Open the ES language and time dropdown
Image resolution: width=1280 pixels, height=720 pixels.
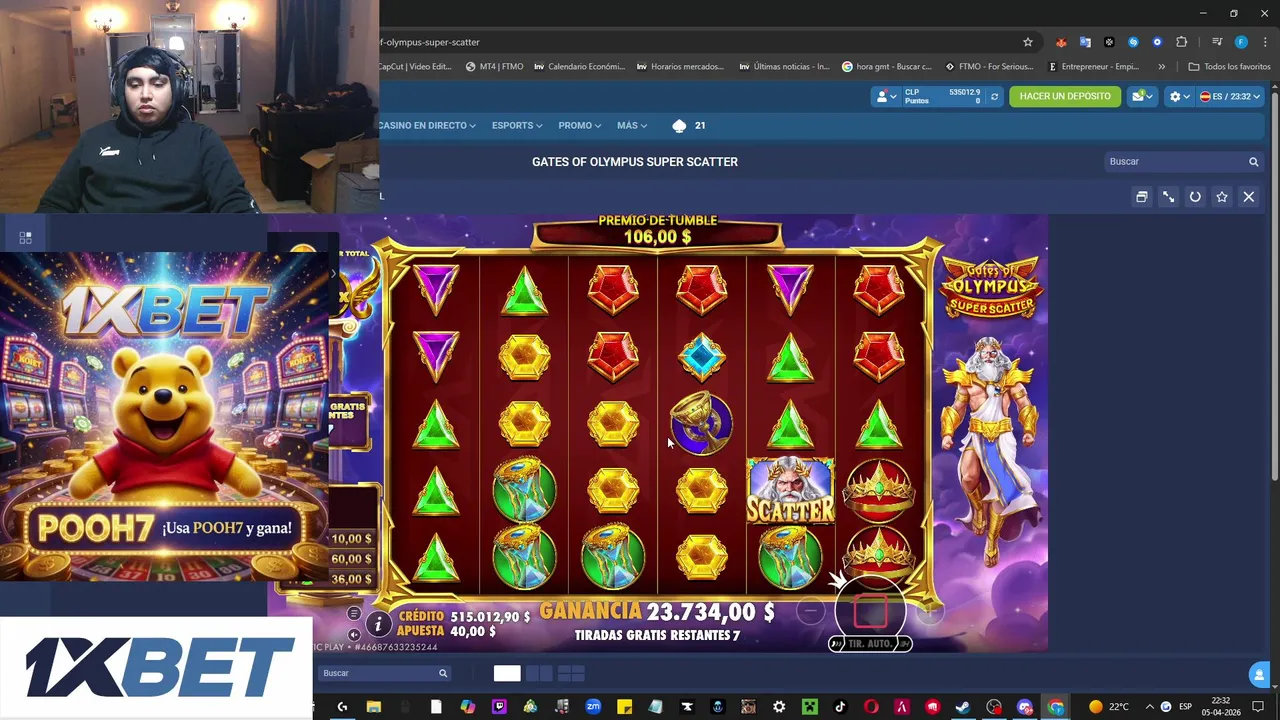click(1230, 96)
